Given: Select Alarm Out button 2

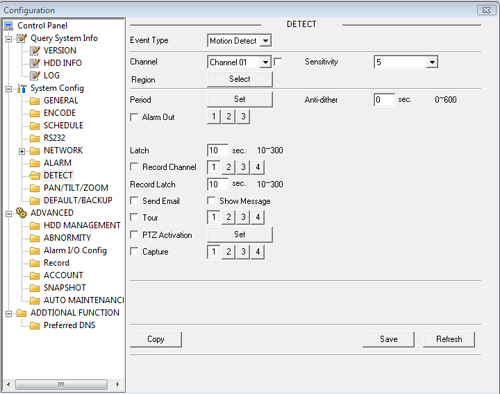Looking at the screenshot, I should (229, 117).
